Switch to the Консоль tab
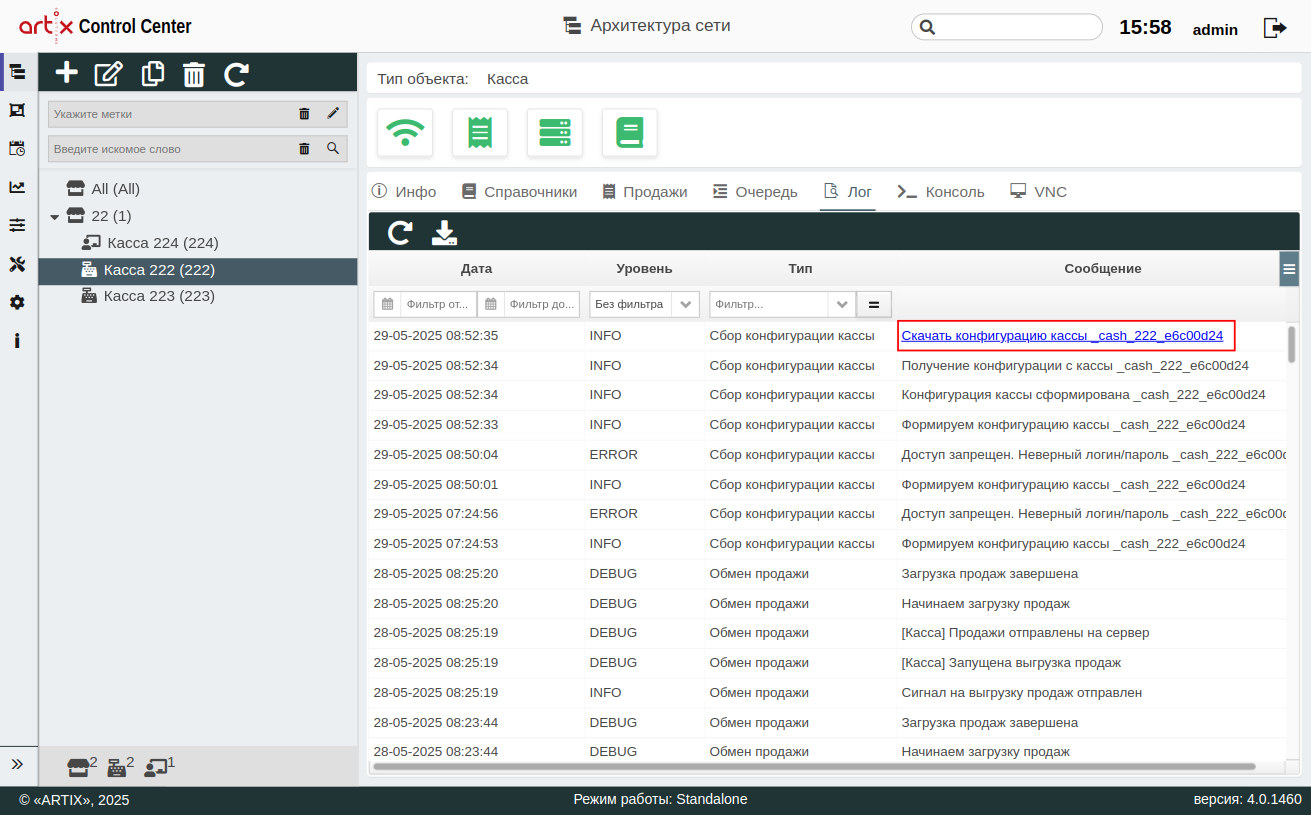Viewport: 1311px width, 815px height. point(941,192)
